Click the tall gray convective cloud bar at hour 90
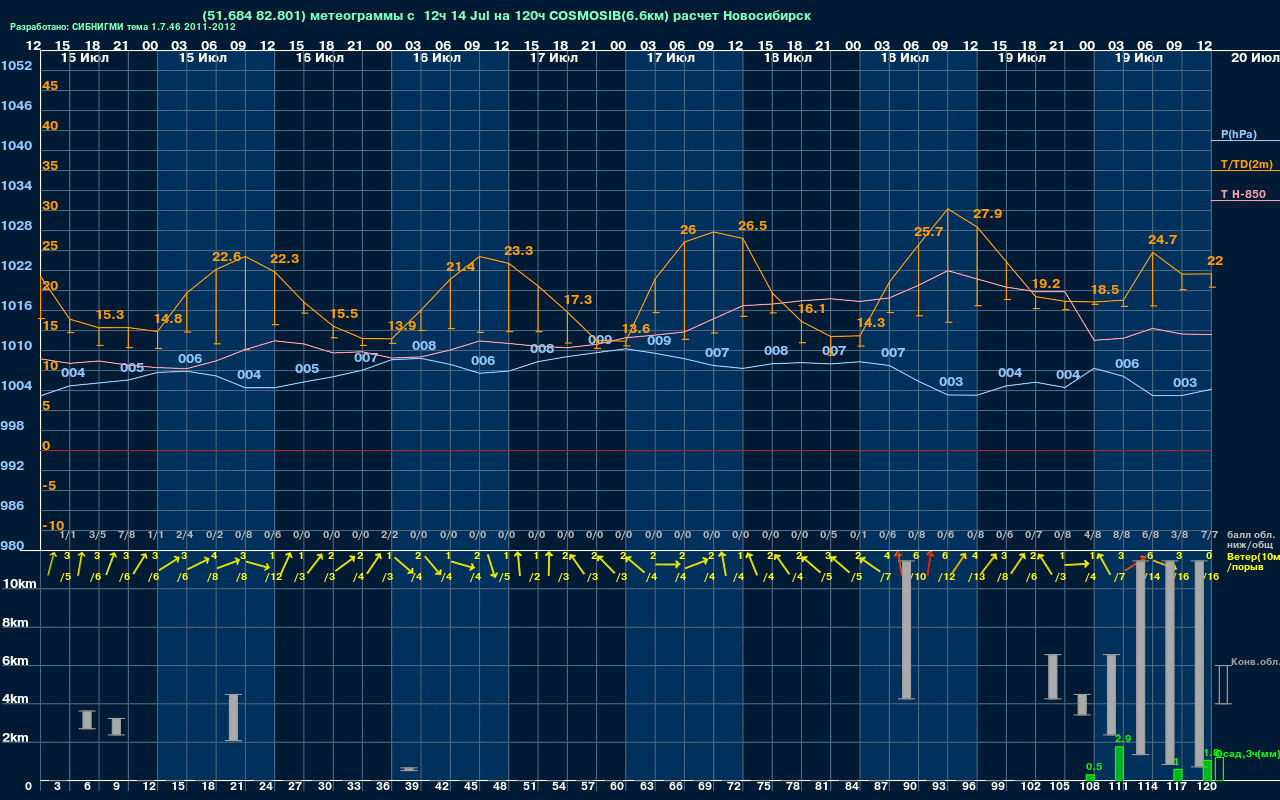 pyautogui.click(x=907, y=630)
